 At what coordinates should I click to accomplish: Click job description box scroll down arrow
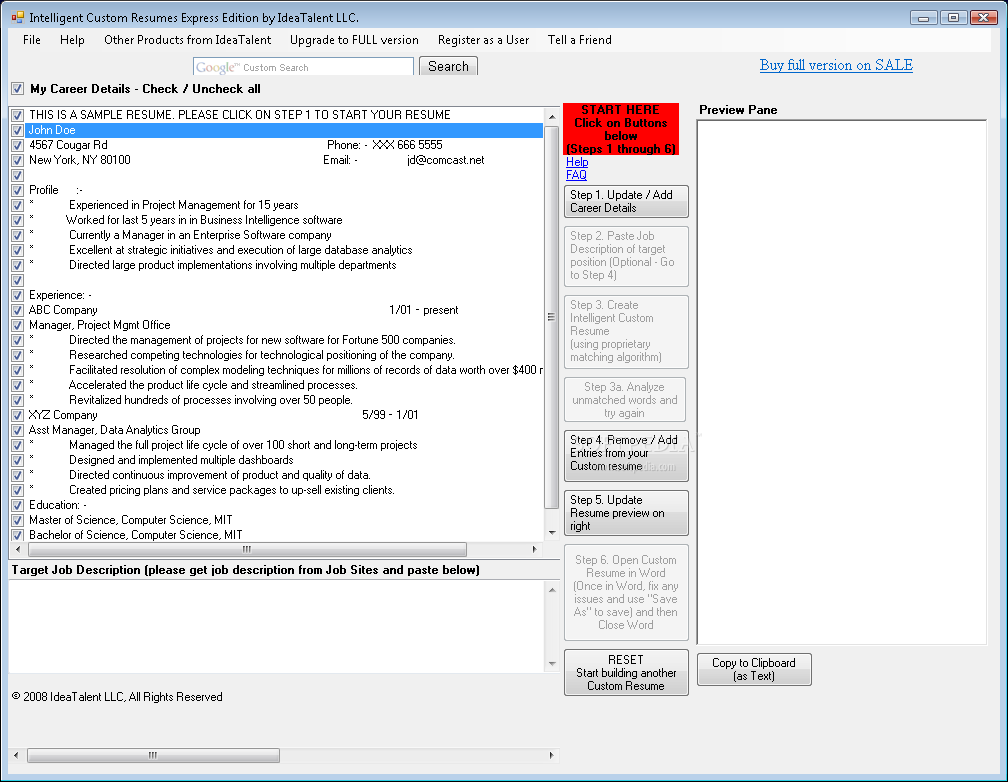tap(552, 664)
